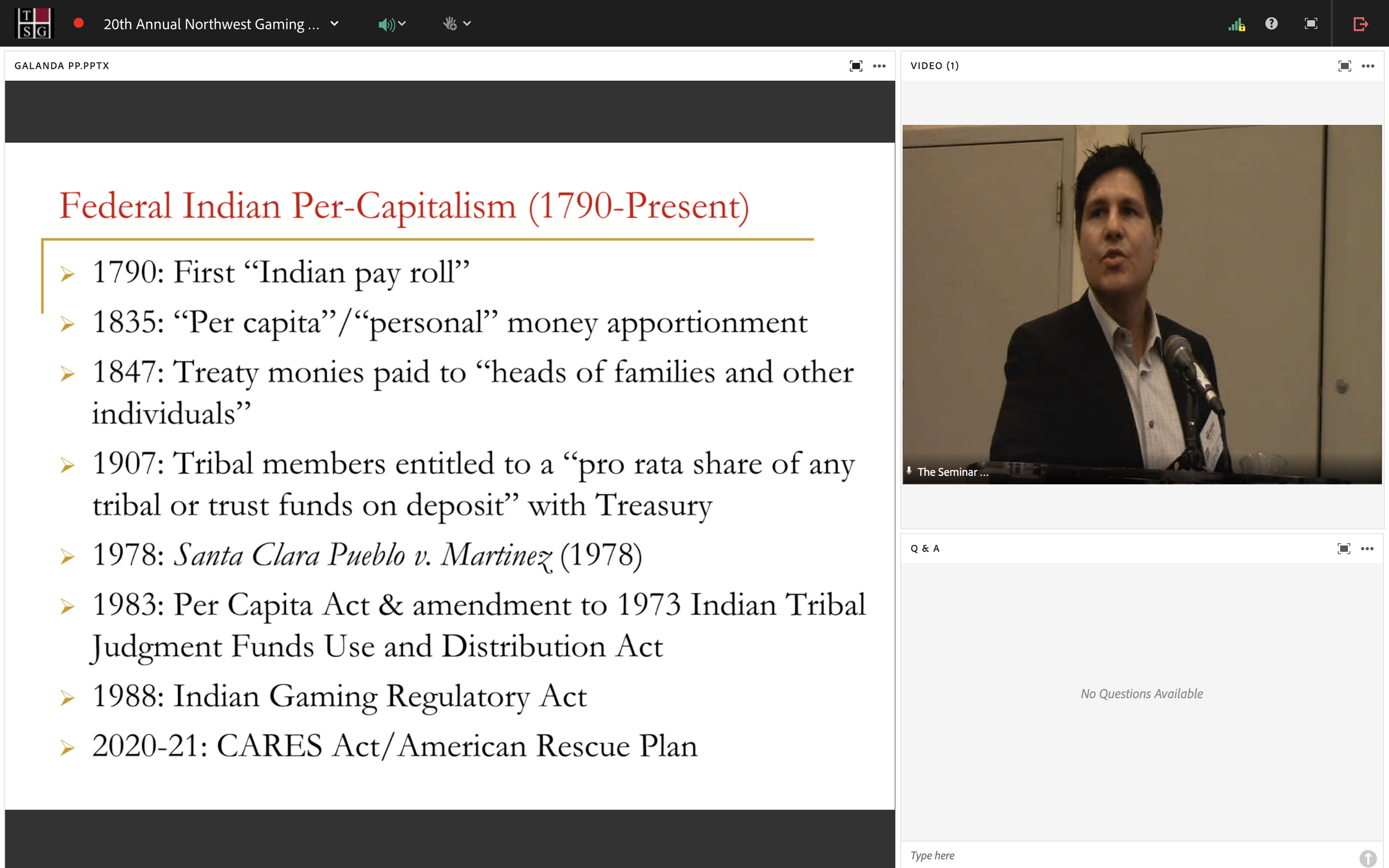Screen dimensions: 1389x868
Task: Toggle the raise hand status icon
Action: click(x=449, y=23)
